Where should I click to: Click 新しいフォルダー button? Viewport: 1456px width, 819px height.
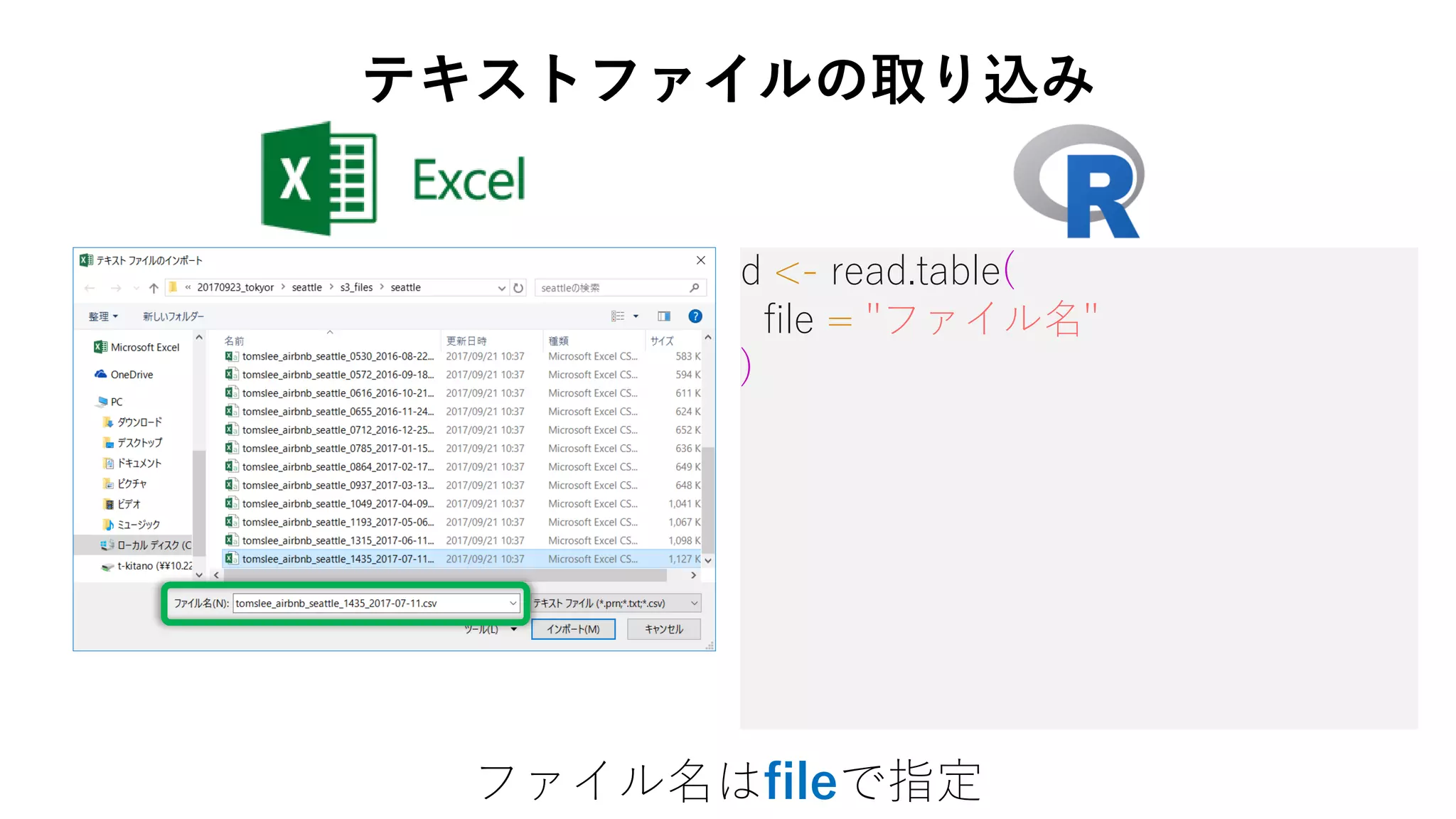coord(173,316)
